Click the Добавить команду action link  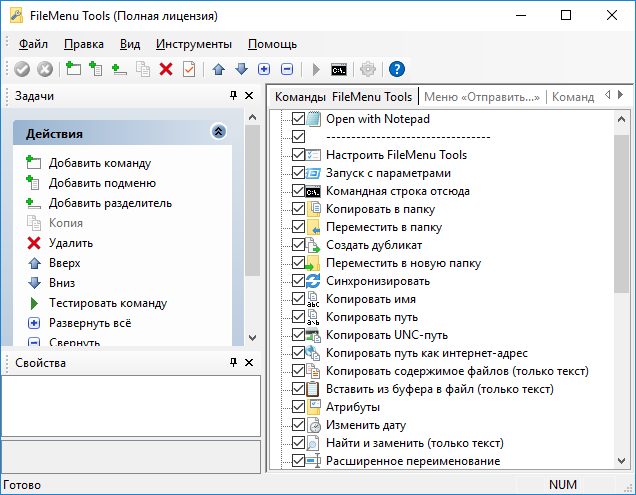[100, 163]
